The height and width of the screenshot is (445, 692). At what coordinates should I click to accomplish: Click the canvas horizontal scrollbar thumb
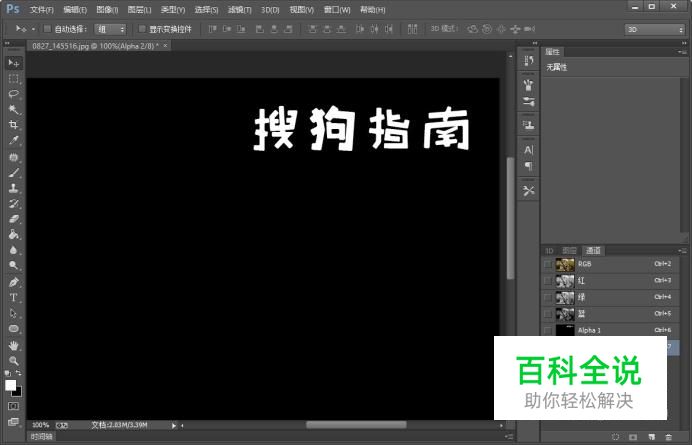point(356,425)
